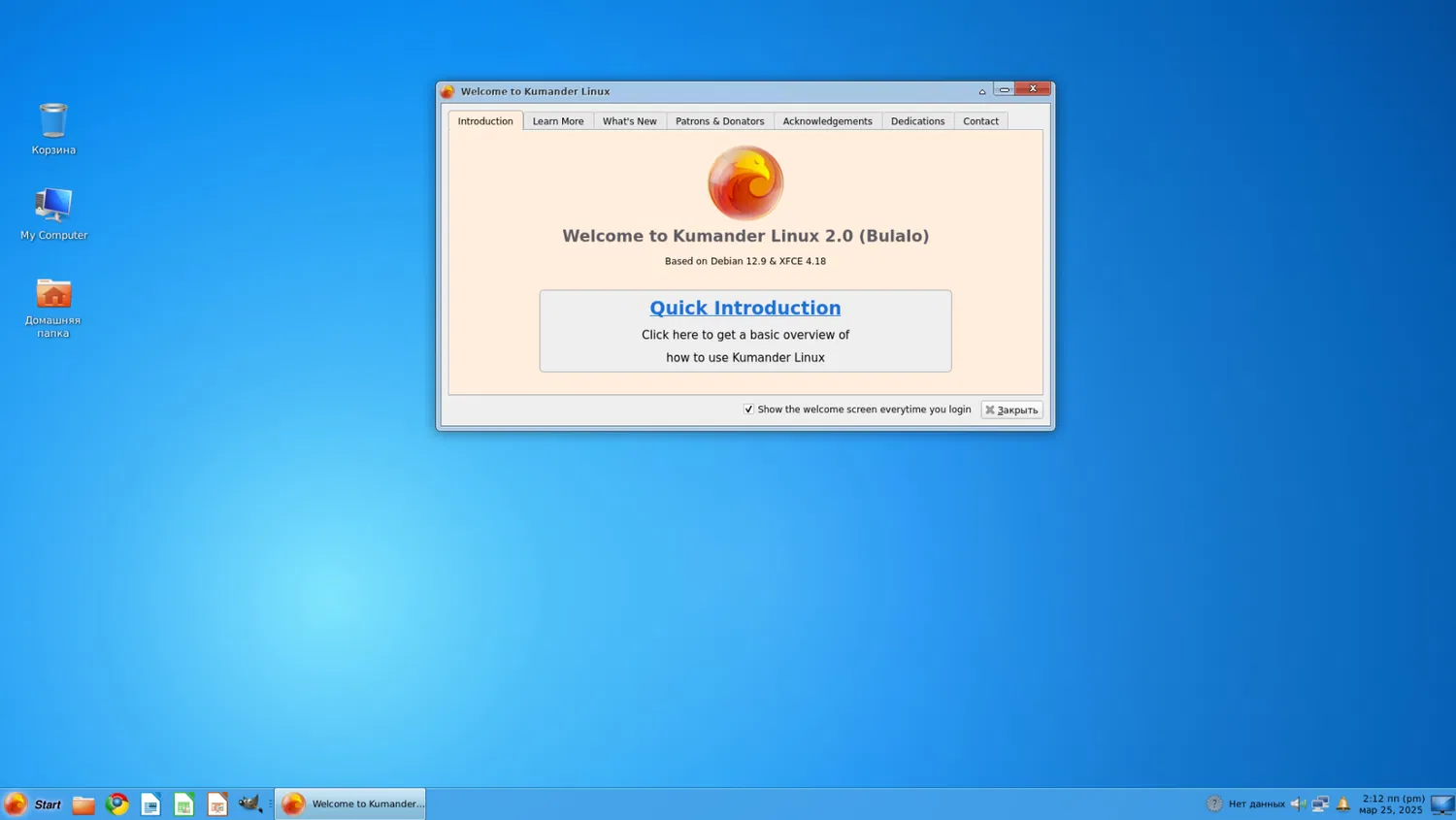Viewport: 1456px width, 820px height.
Task: Click the Закрыть button in welcome dialog
Action: tap(1011, 410)
